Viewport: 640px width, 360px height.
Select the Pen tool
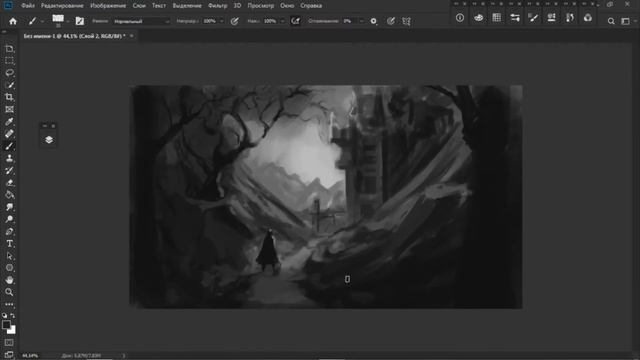point(9,231)
